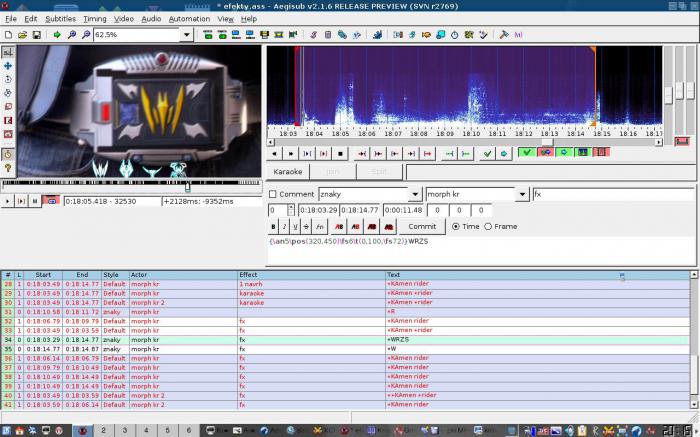Select subtitle row 35 with text W

pos(346,349)
